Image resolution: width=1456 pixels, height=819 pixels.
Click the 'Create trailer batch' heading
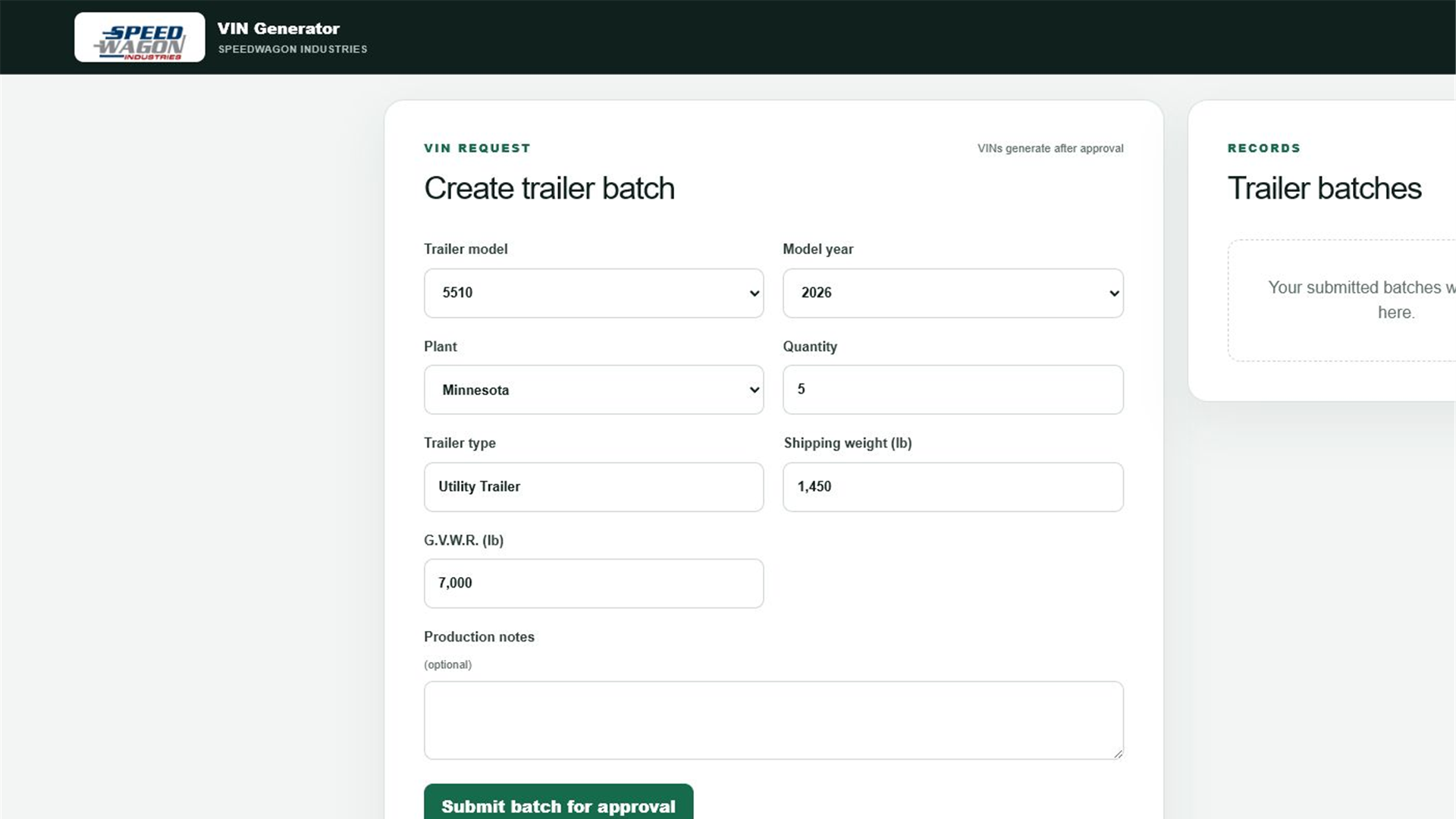(x=549, y=188)
